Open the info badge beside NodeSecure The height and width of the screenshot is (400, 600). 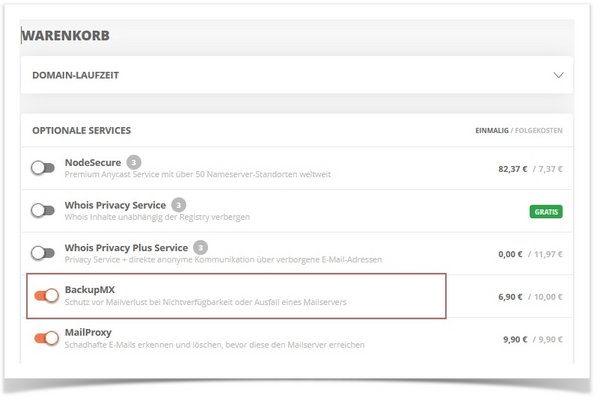(x=134, y=162)
